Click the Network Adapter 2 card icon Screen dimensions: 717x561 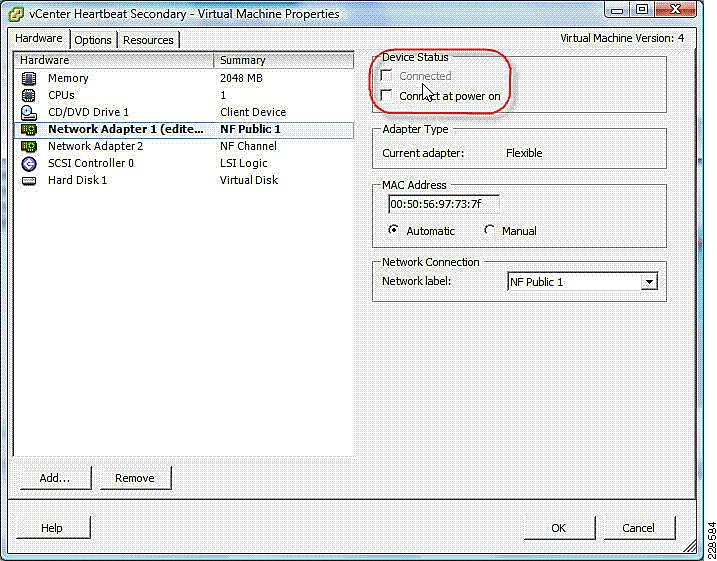[x=28, y=147]
